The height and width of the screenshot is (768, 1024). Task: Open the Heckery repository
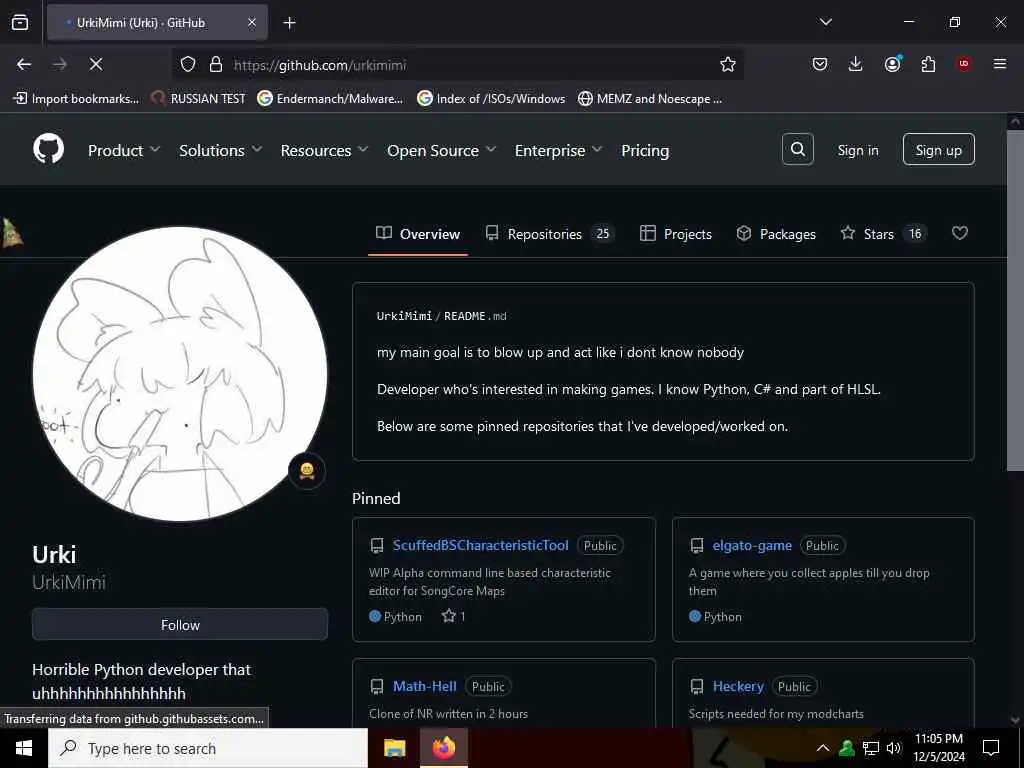click(738, 686)
